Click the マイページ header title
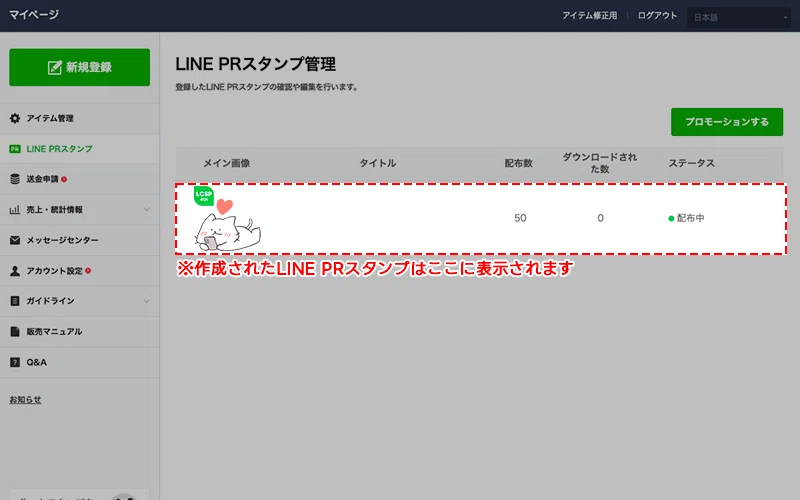This screenshot has height=500, width=800. [34, 15]
